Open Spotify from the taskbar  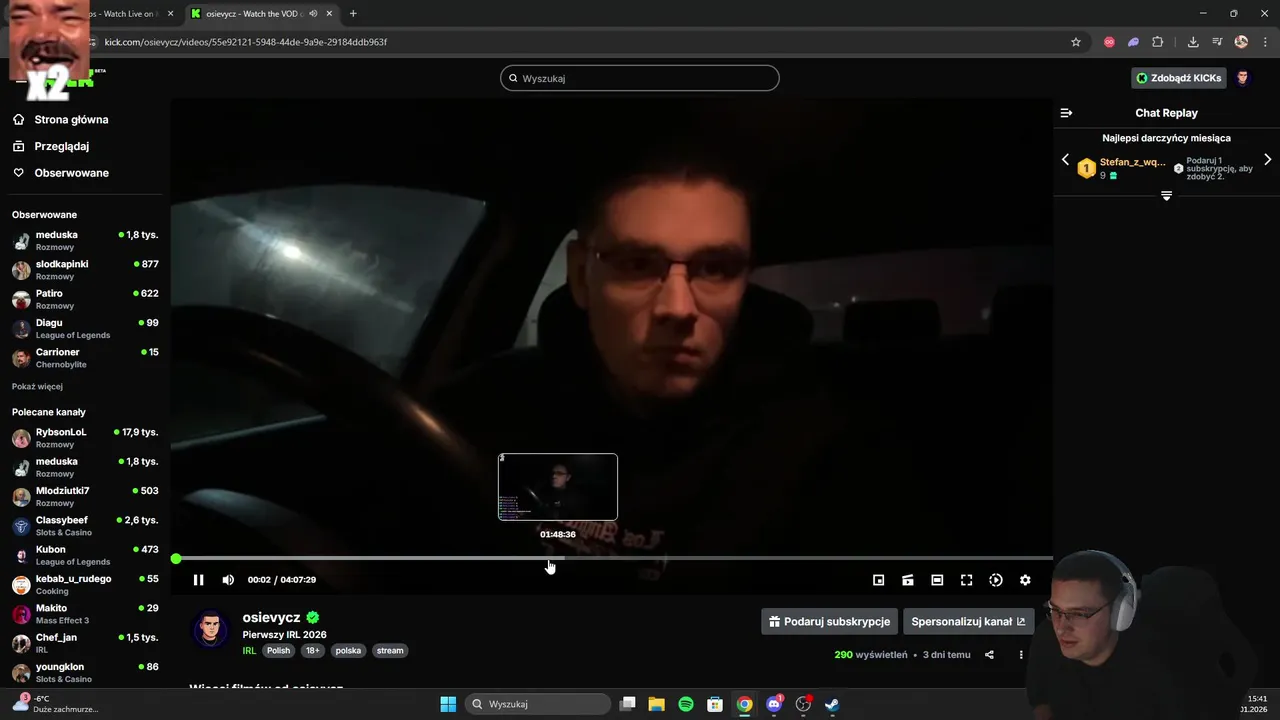click(x=686, y=704)
